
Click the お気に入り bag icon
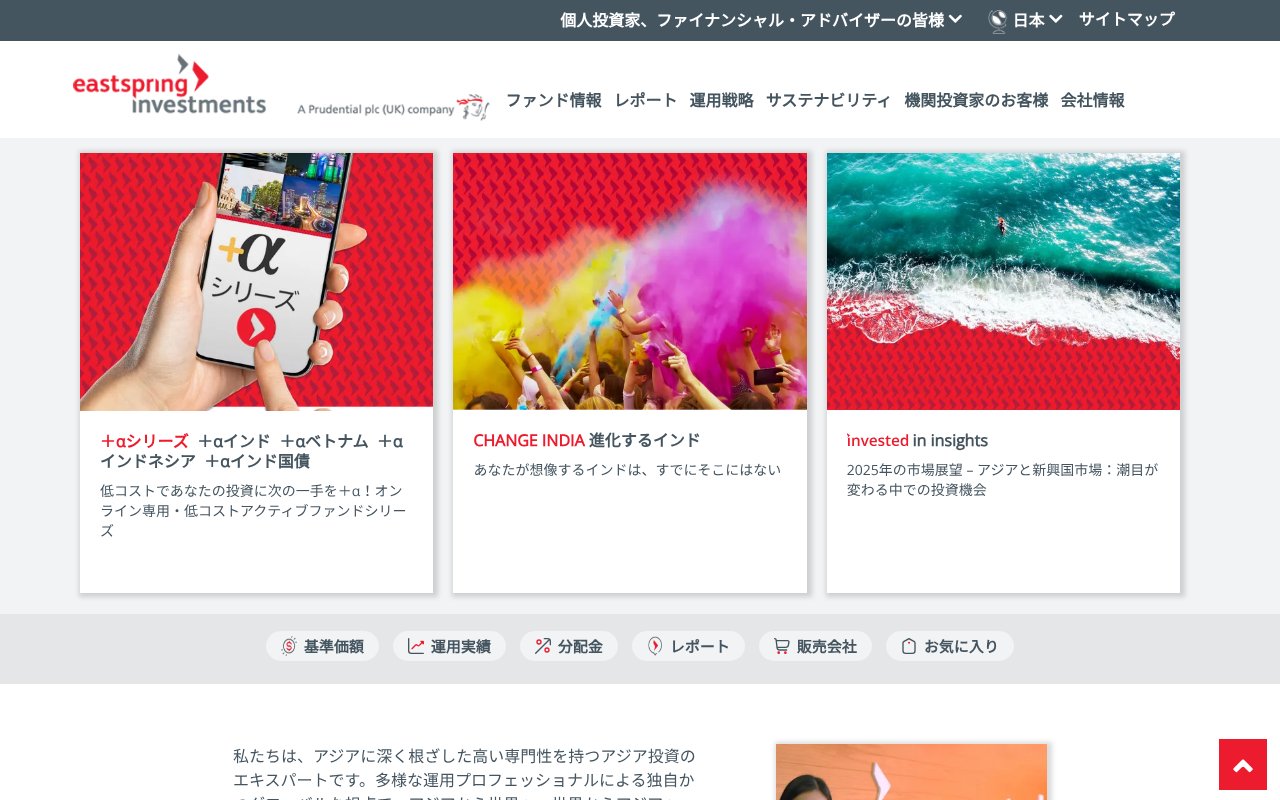click(x=910, y=646)
